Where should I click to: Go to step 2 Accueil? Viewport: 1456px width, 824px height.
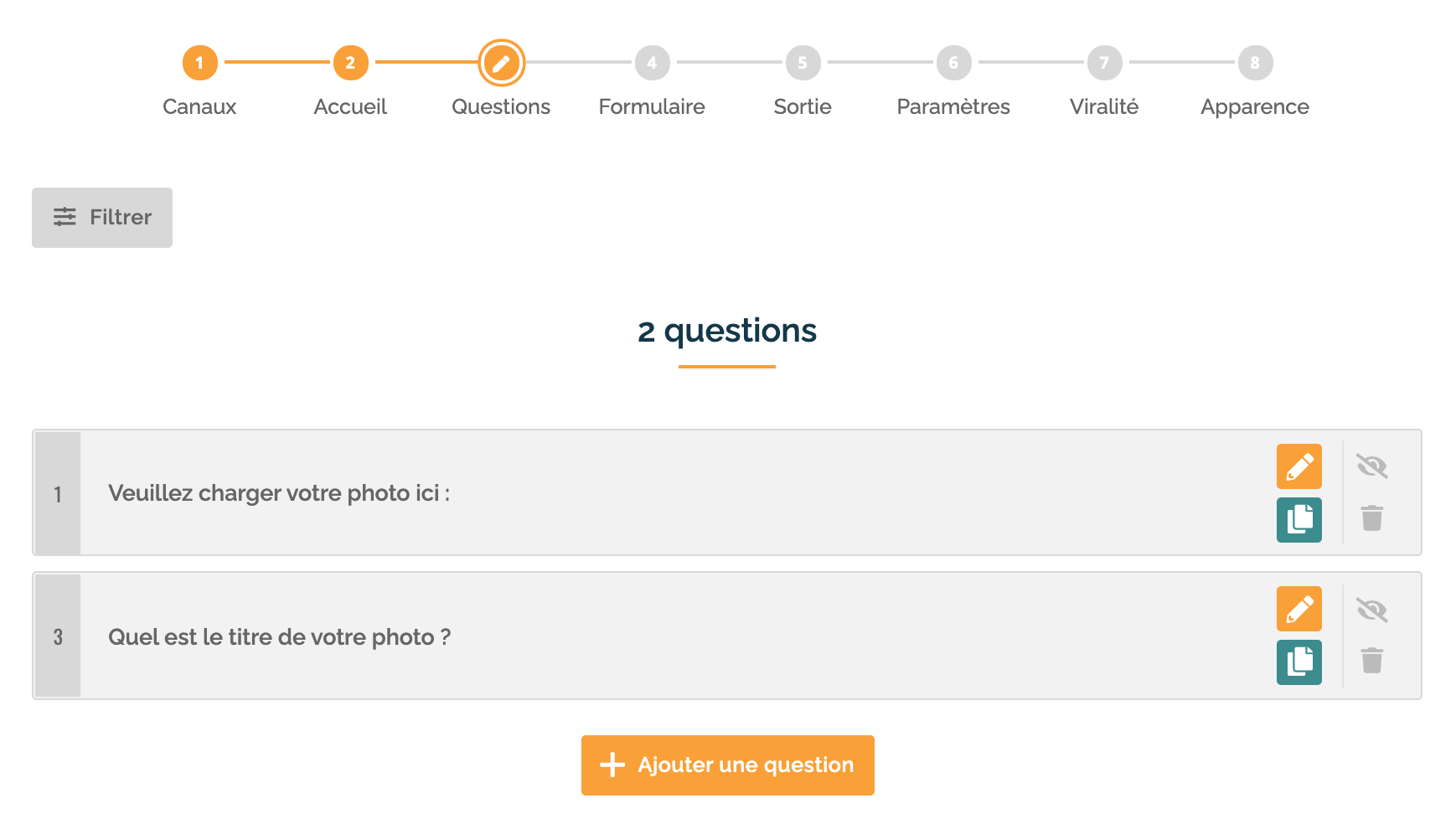click(x=350, y=63)
